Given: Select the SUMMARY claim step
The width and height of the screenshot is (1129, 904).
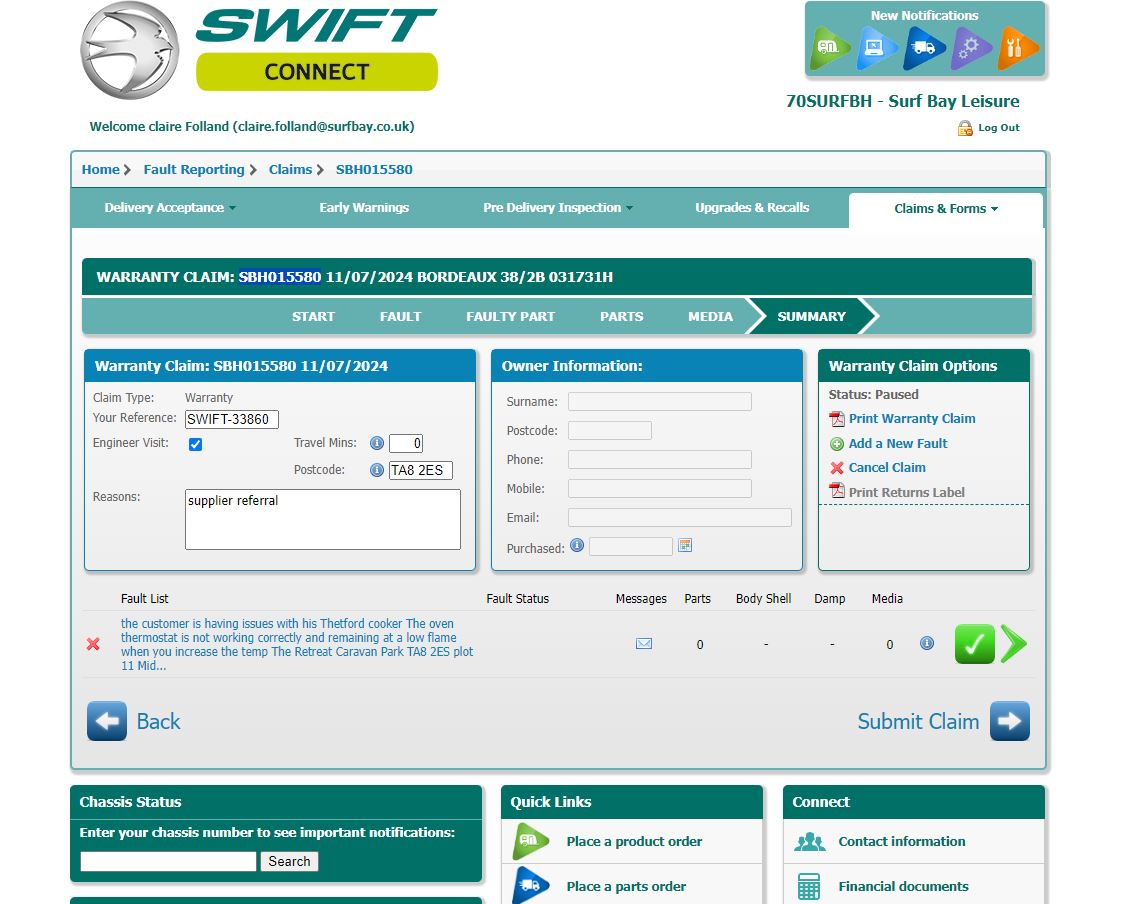Looking at the screenshot, I should (x=811, y=317).
